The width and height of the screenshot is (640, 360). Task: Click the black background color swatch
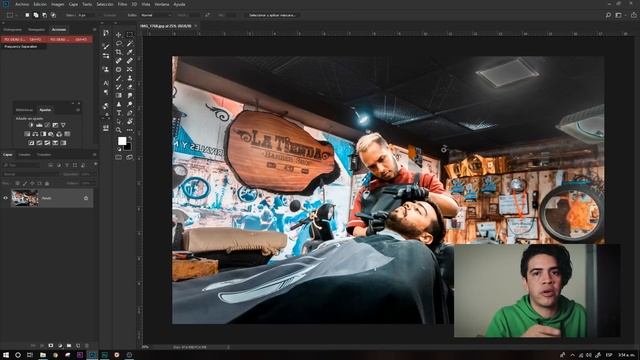tap(128, 147)
